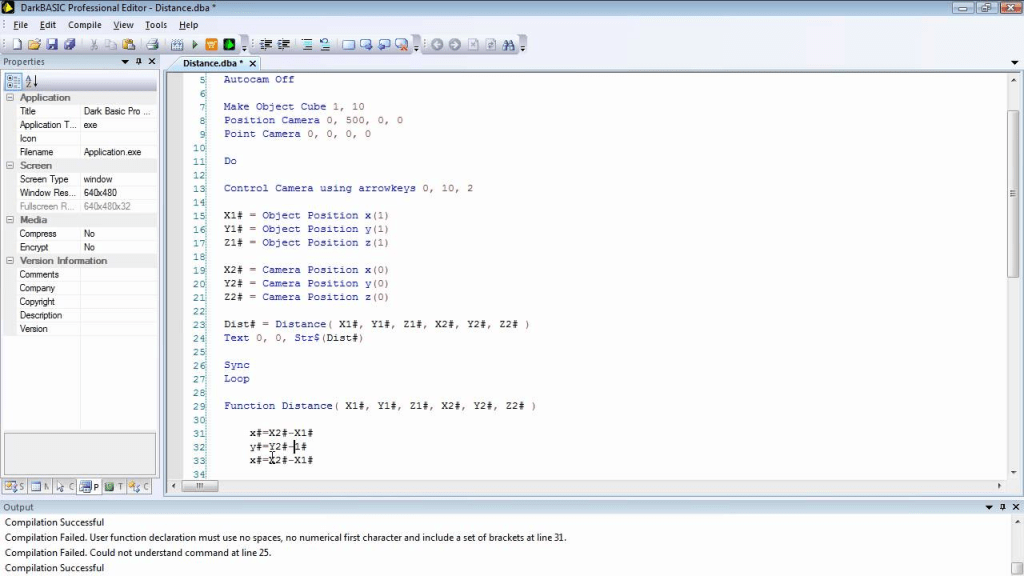Click the Paste clipboard icon
This screenshot has height=576, width=1024.
coord(129,45)
